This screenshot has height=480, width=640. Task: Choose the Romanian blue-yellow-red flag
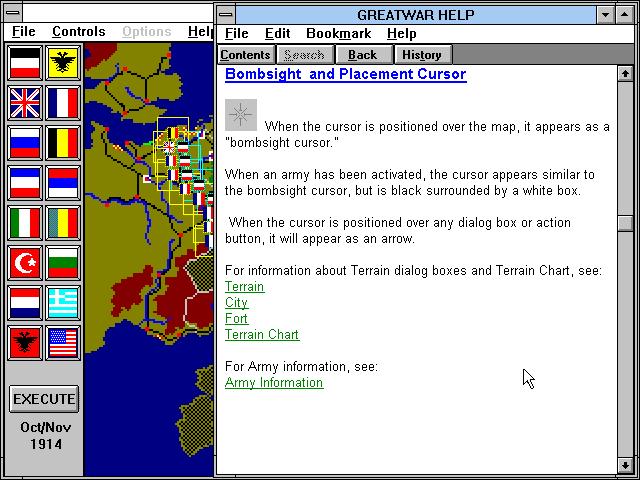[63, 223]
